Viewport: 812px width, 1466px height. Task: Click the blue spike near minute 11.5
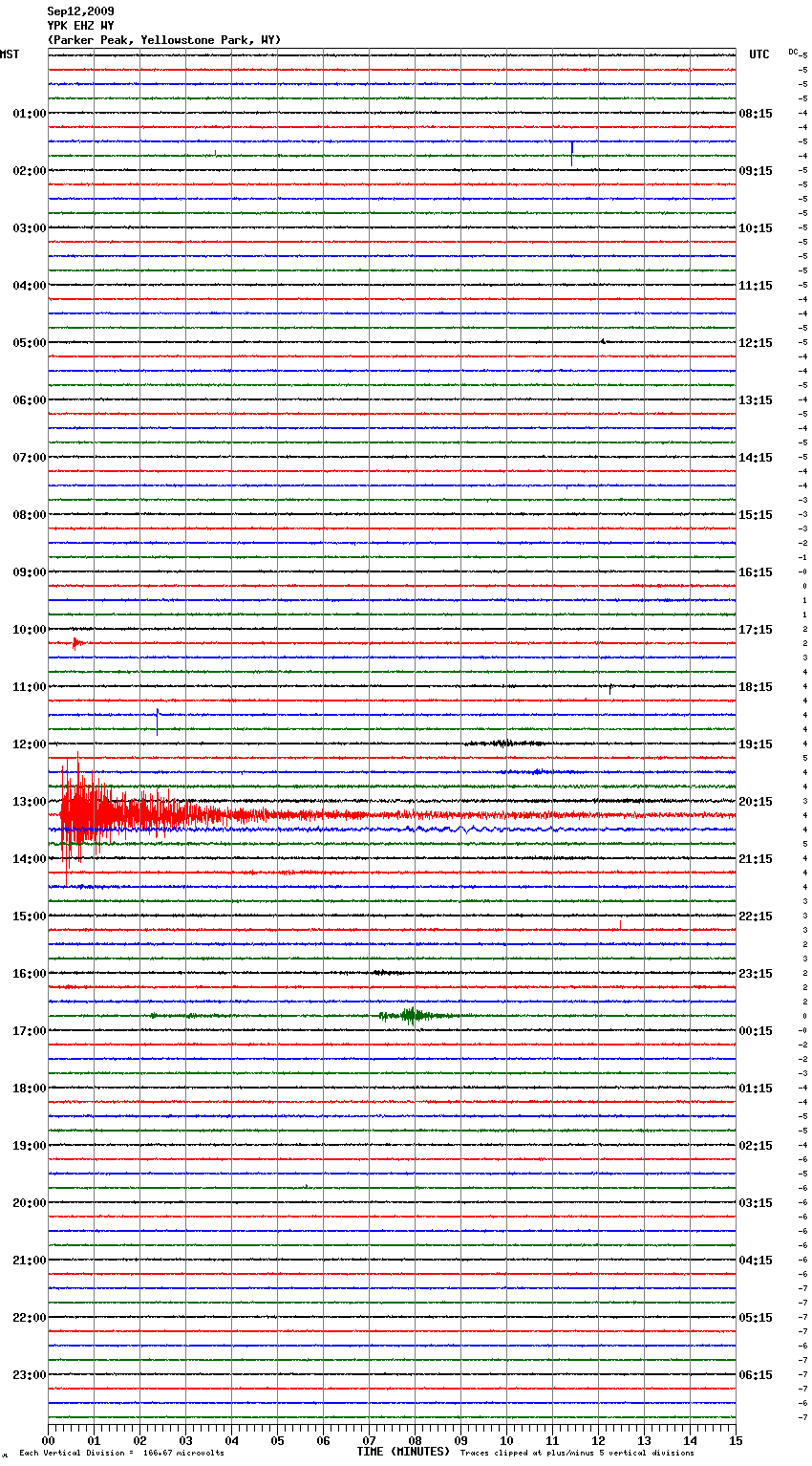[x=571, y=153]
